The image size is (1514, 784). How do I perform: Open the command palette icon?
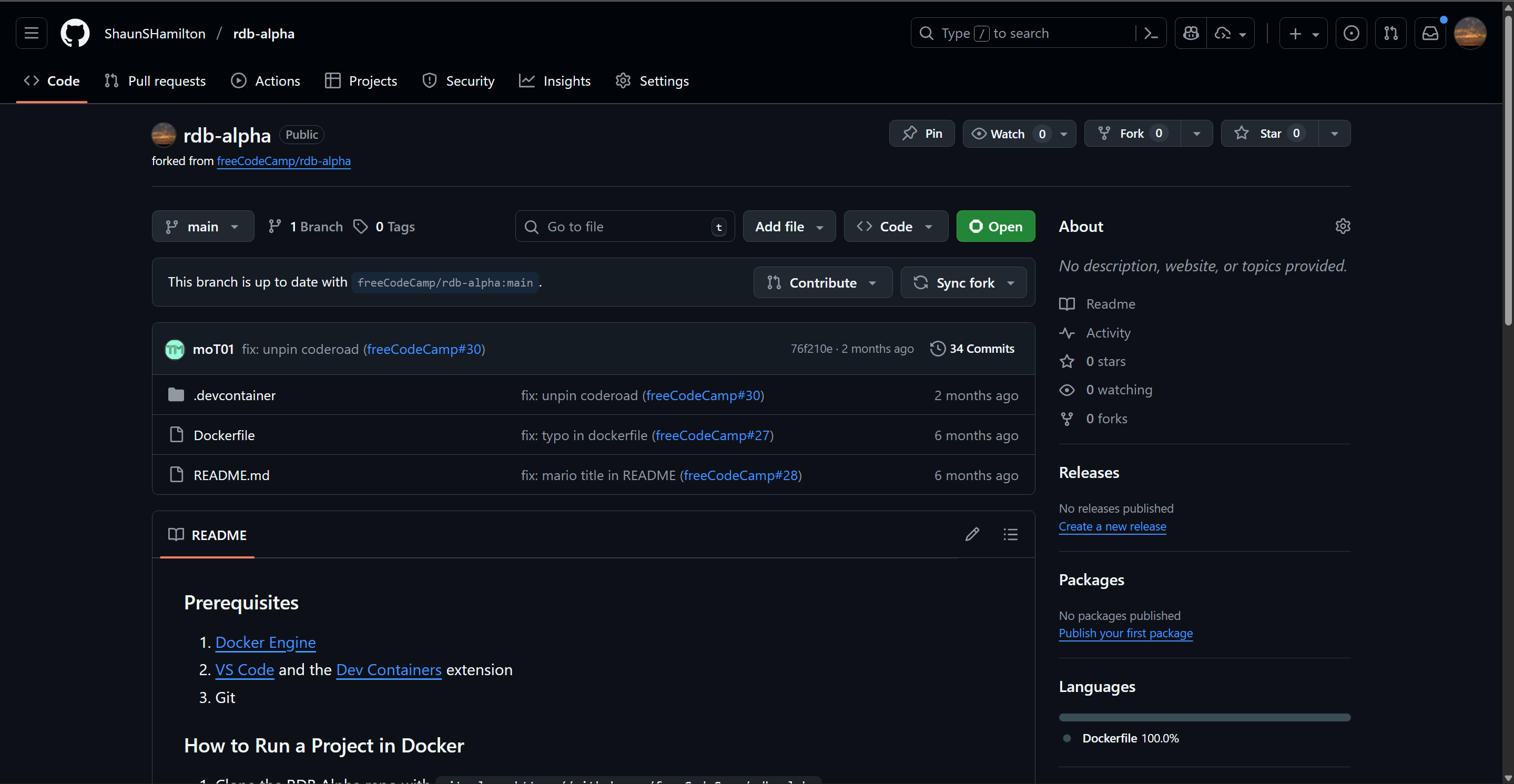click(1151, 34)
